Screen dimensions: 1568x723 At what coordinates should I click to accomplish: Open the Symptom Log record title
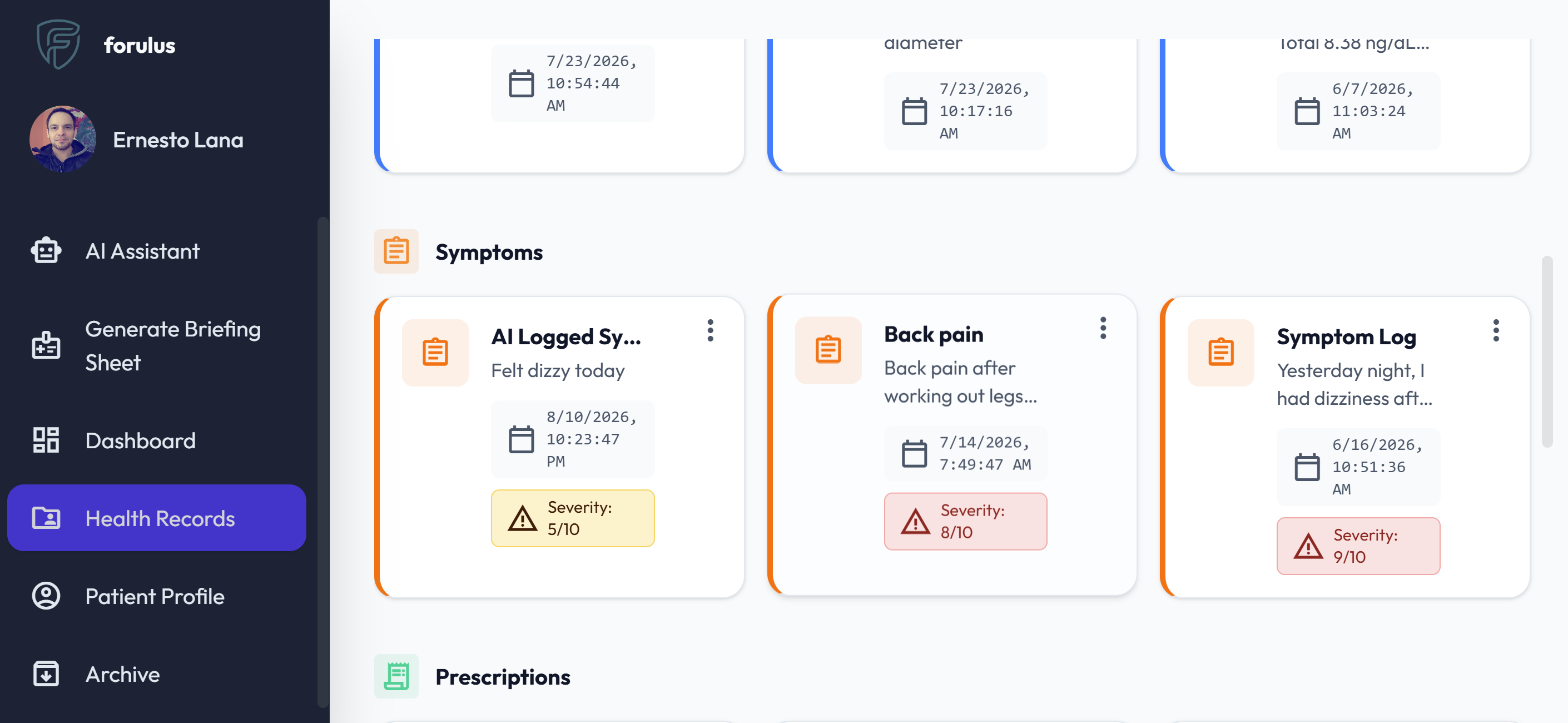pos(1347,336)
